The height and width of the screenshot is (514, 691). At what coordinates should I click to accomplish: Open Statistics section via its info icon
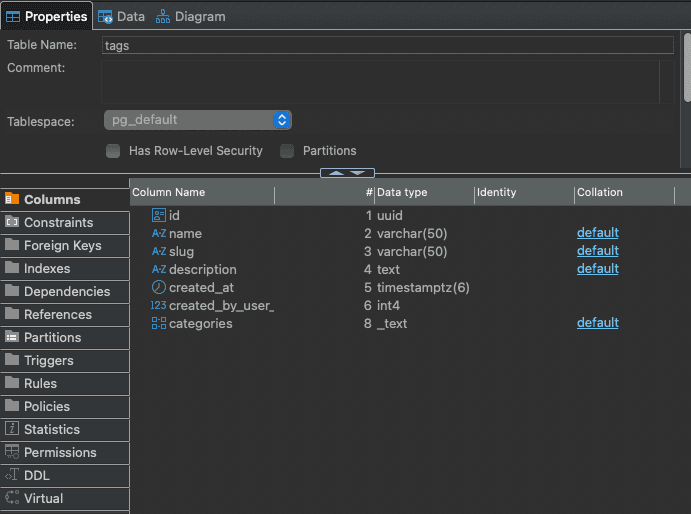pos(13,429)
